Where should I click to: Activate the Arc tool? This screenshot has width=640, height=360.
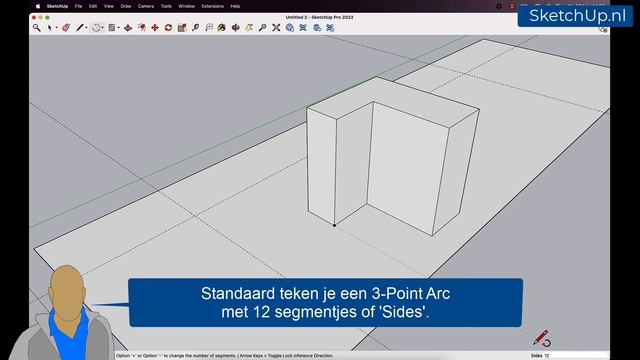click(96, 28)
